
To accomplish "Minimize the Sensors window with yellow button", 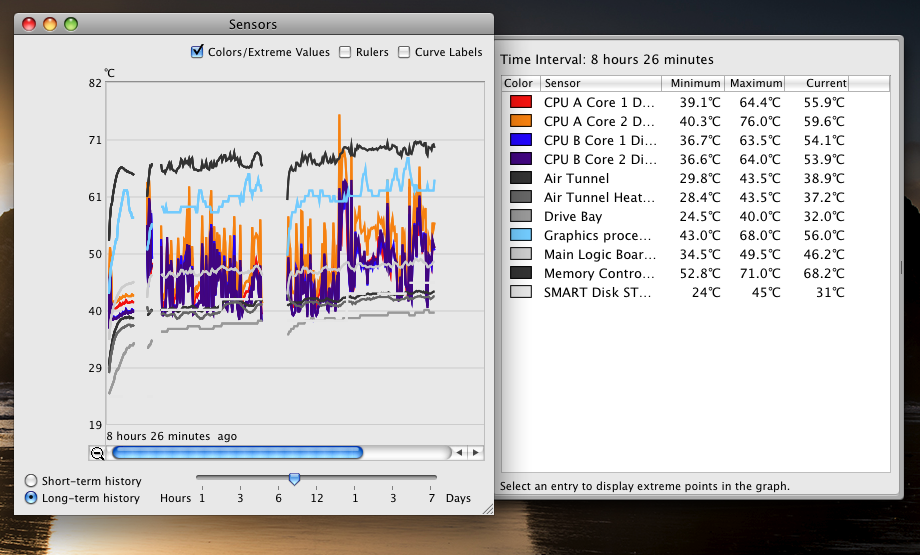I will 50,24.
